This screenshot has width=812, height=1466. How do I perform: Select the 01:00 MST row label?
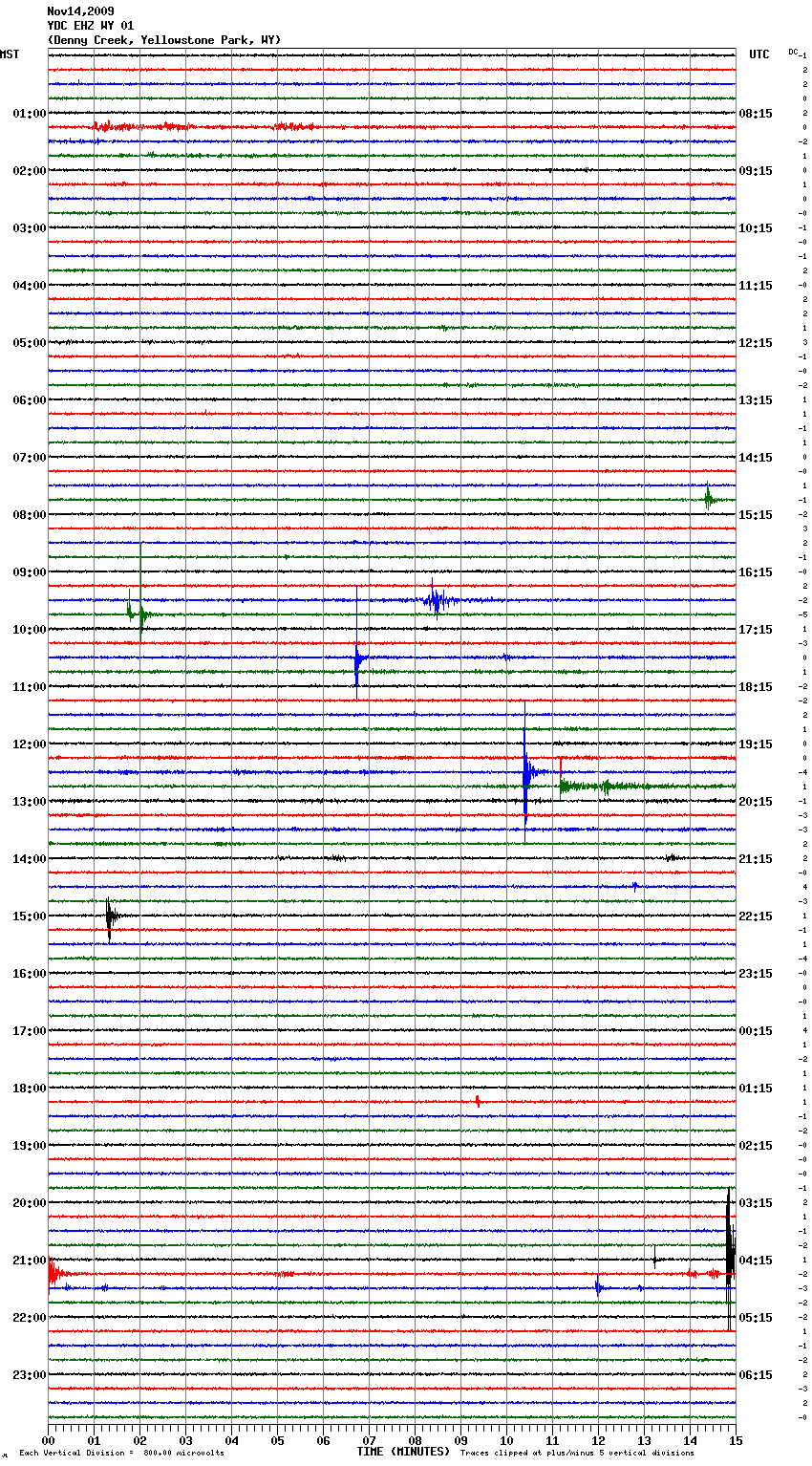tap(30, 114)
